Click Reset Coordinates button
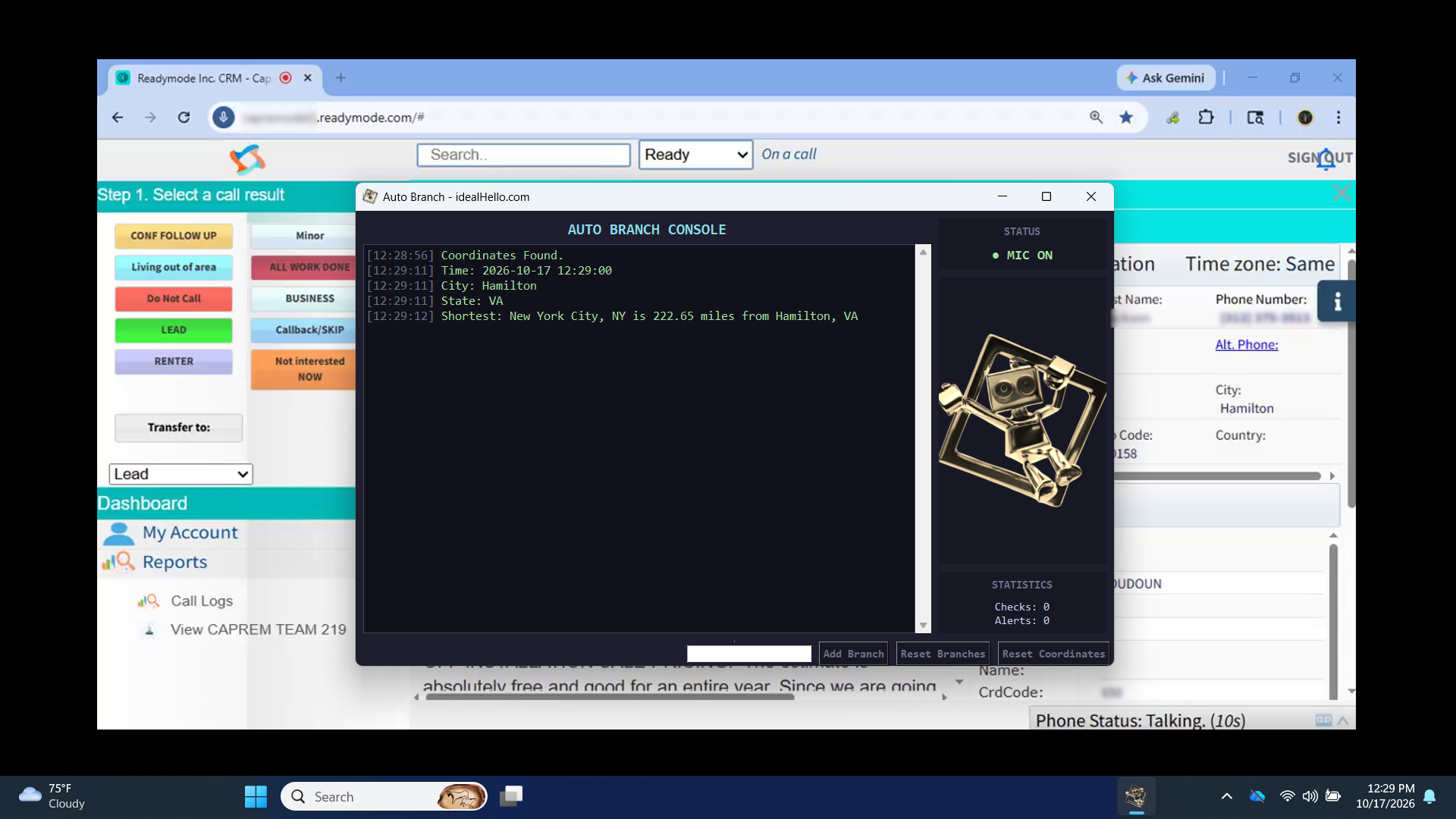Image resolution: width=1456 pixels, height=819 pixels. 1053,654
